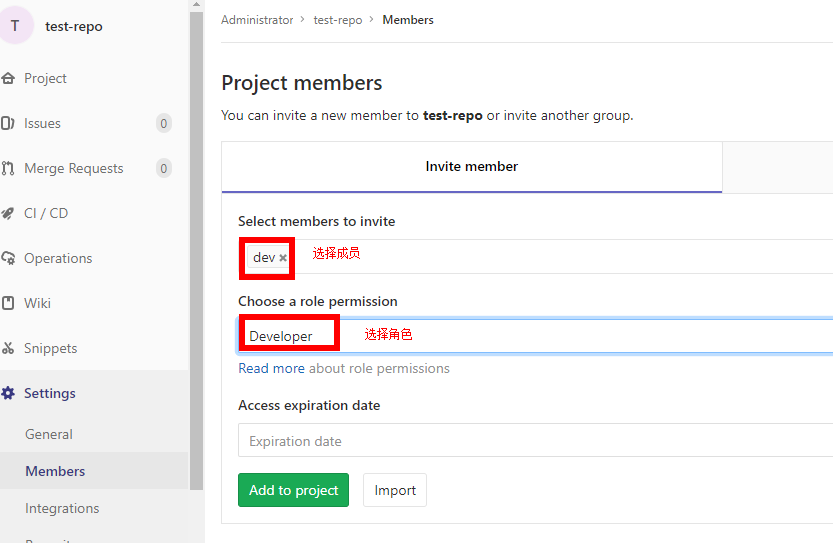Image resolution: width=833 pixels, height=543 pixels.
Task: Click the Wiki book icon
Action: tap(8, 303)
